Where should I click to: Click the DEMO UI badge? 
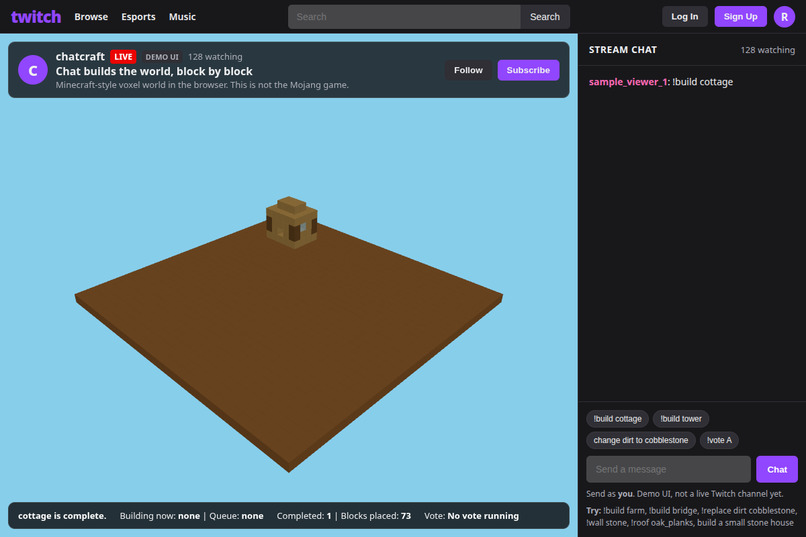point(162,57)
